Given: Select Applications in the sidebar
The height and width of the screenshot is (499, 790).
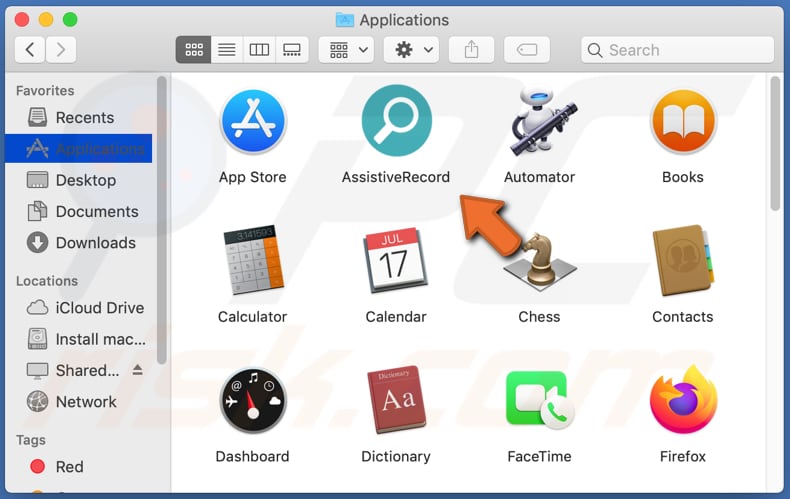Looking at the screenshot, I should 79,148.
